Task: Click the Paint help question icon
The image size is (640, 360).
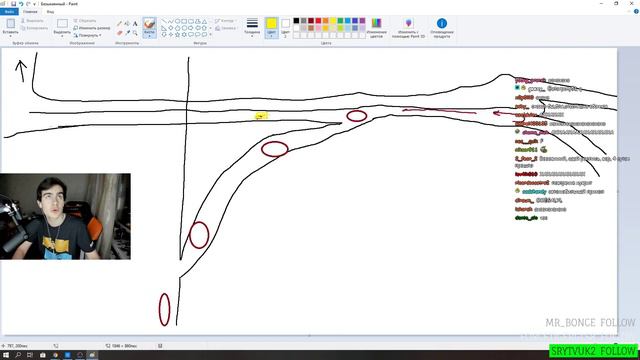Action: tap(636, 12)
